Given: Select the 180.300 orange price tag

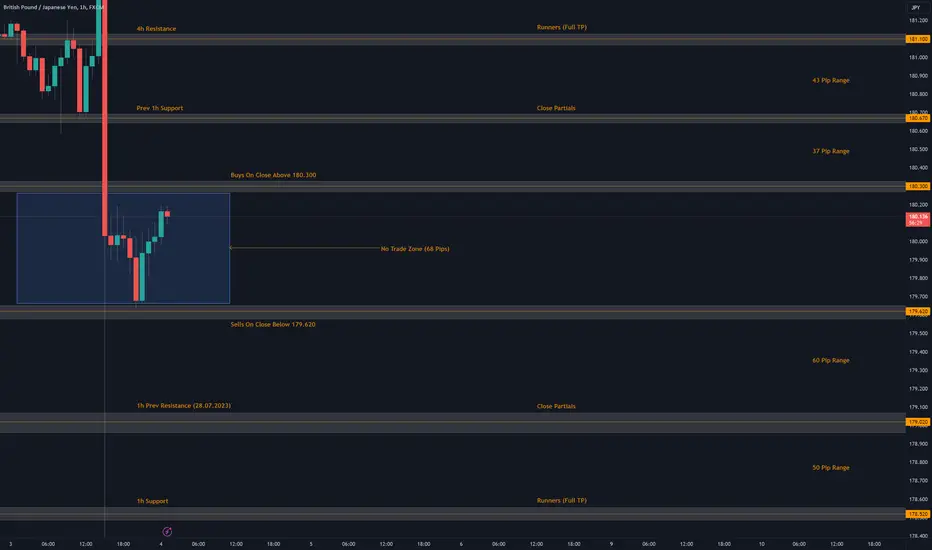Looking at the screenshot, I should (x=918, y=186).
